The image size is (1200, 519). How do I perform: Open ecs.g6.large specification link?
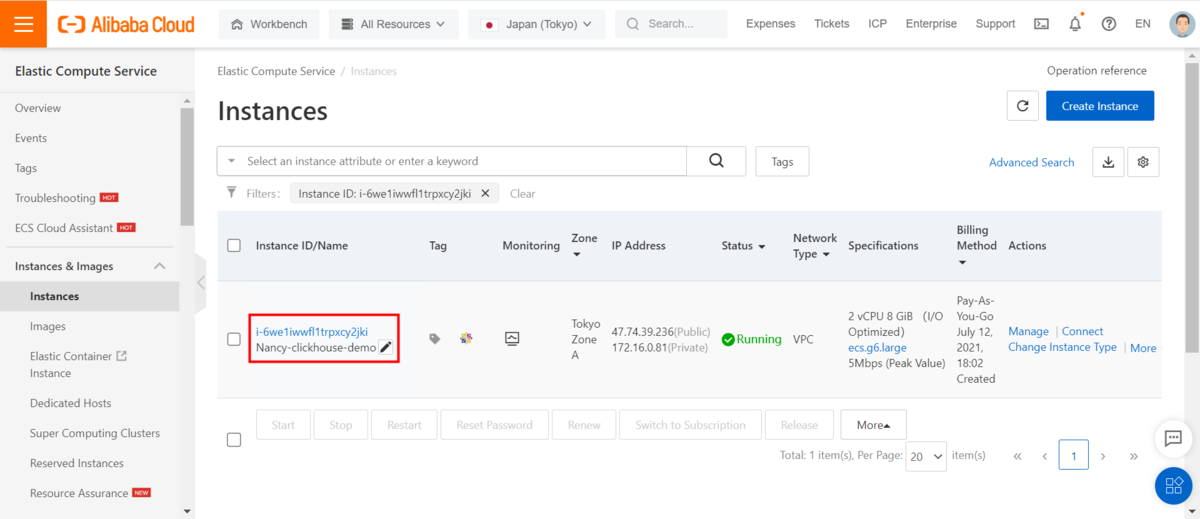(x=878, y=348)
